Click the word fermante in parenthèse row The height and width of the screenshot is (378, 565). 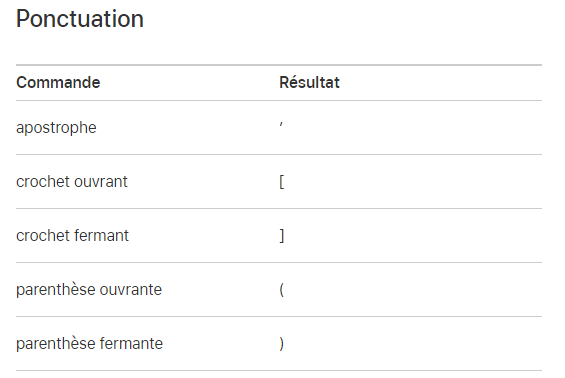[x=131, y=344]
